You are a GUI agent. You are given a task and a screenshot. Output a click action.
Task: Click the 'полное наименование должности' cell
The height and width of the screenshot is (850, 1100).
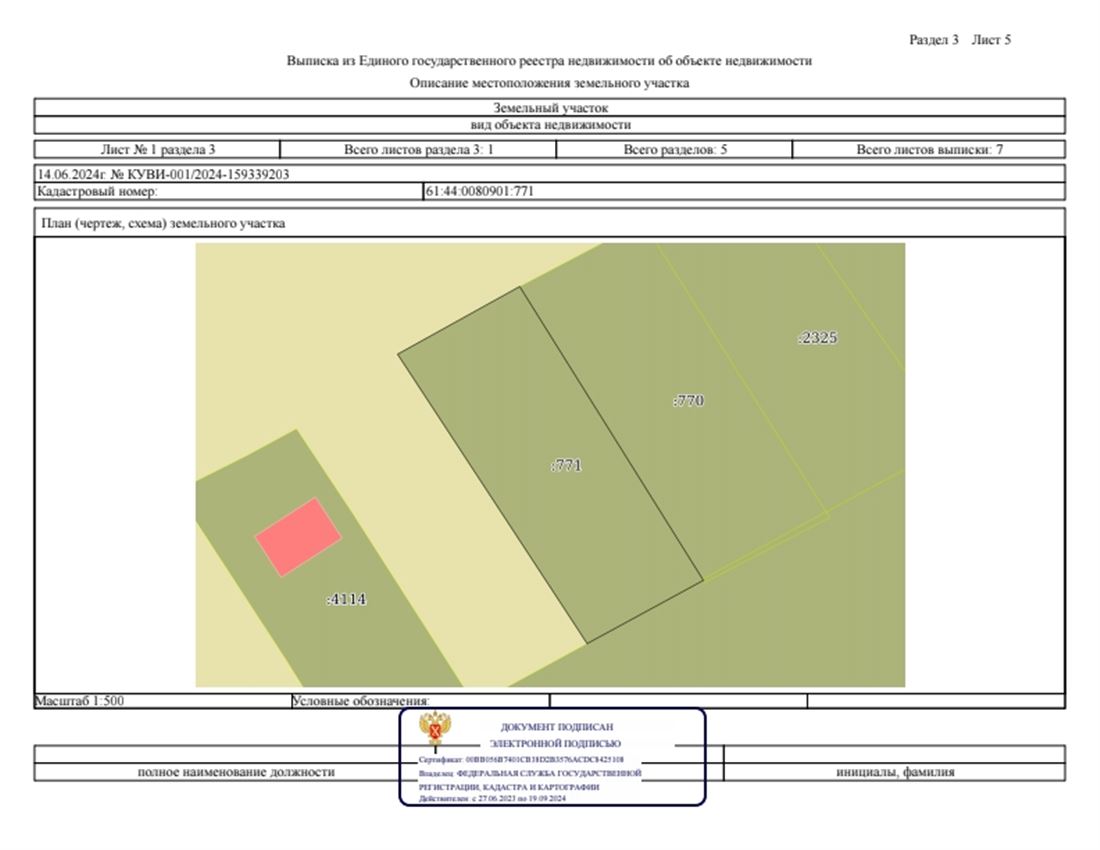click(236, 772)
